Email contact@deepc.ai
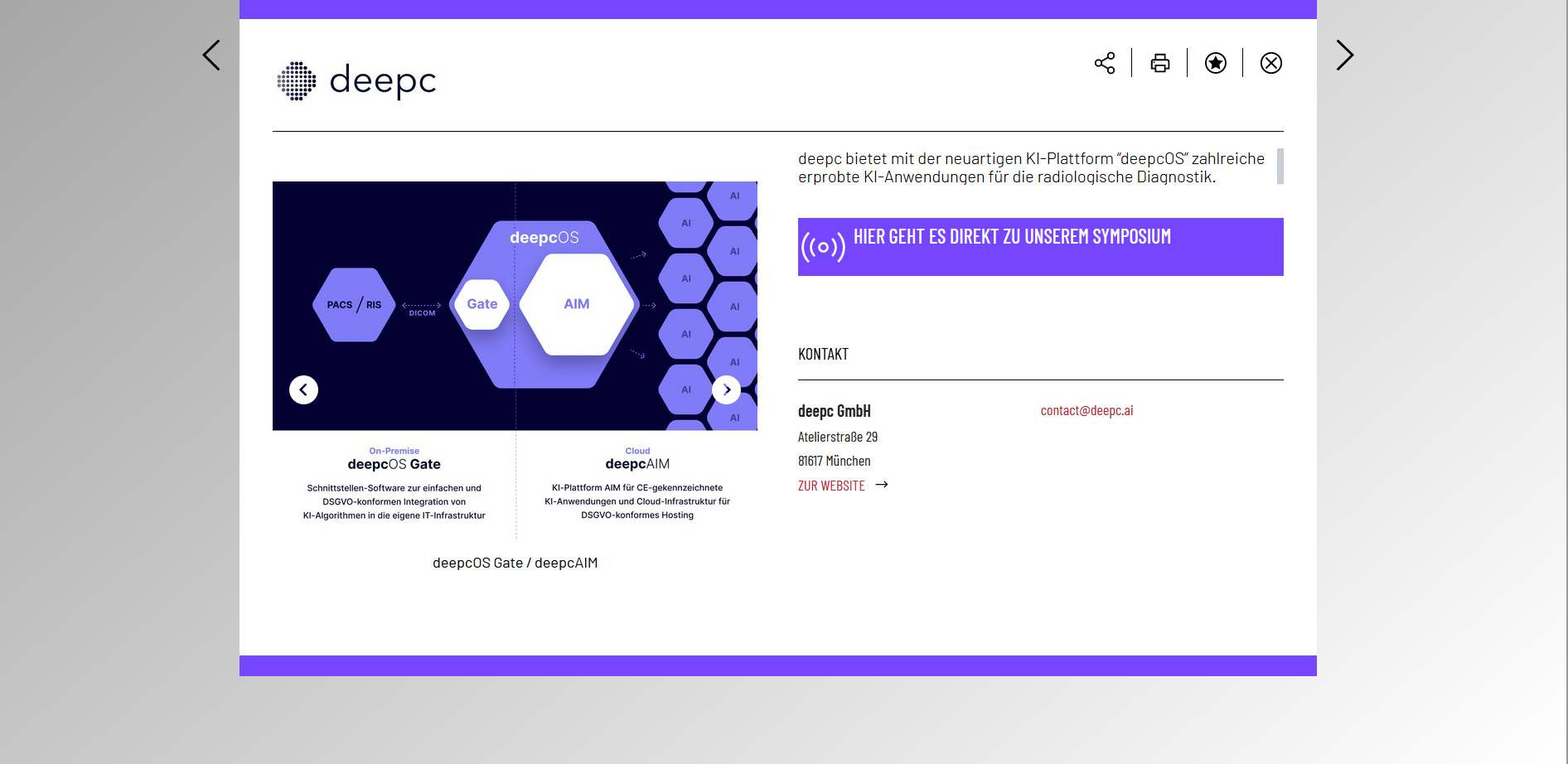1568x764 pixels. (x=1086, y=410)
